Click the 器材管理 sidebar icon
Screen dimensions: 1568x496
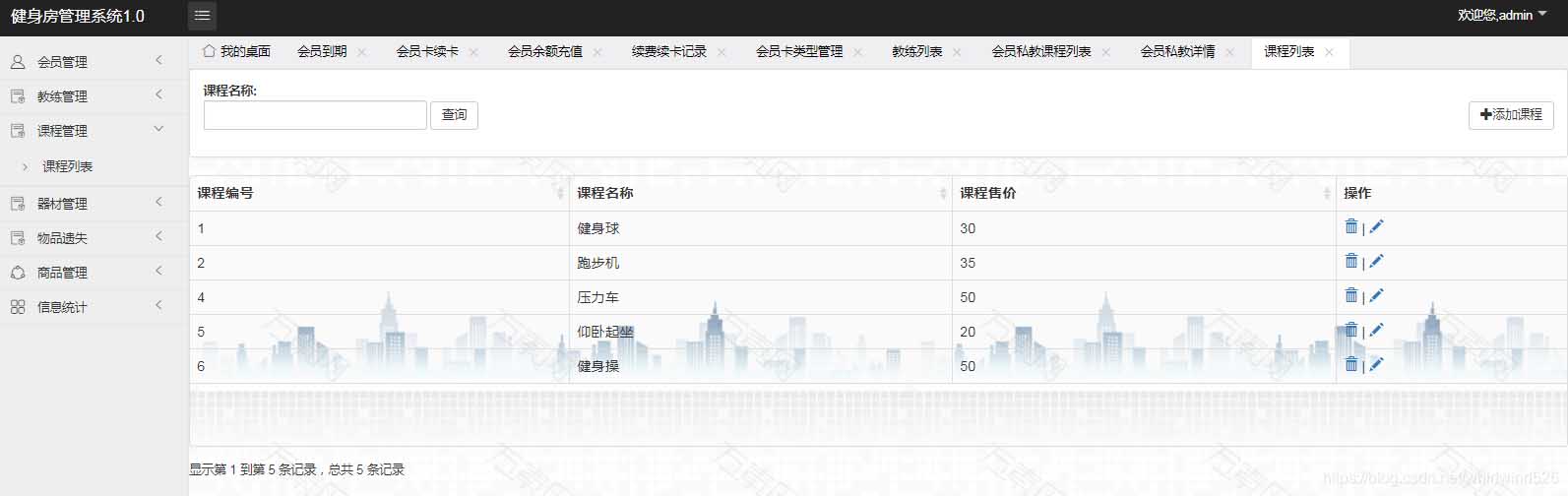tap(18, 203)
